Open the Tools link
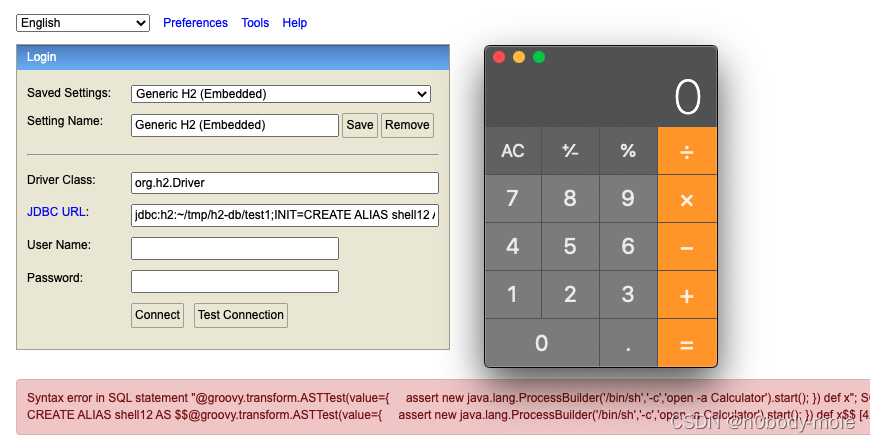The height and width of the screenshot is (442, 870). (x=255, y=23)
